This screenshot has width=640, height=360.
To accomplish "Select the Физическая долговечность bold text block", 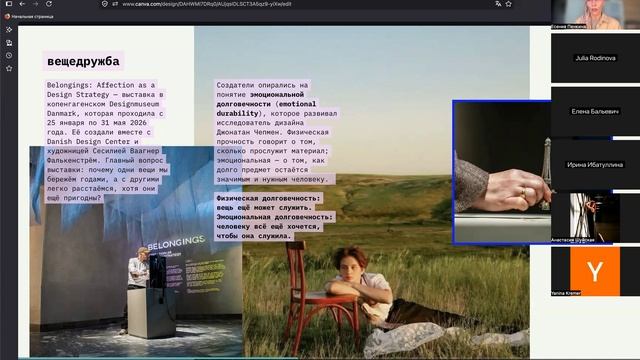I will click(275, 217).
